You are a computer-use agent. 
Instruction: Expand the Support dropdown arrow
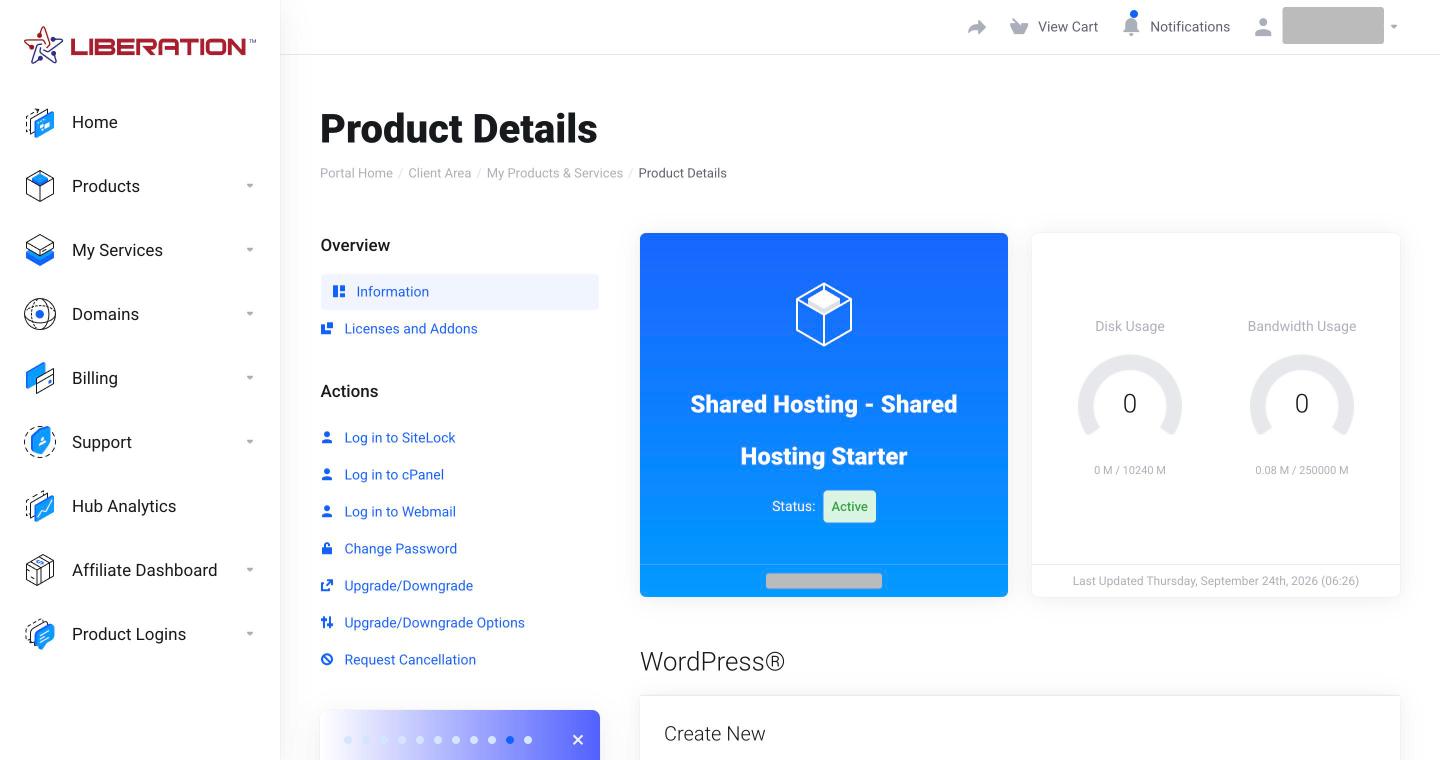pyautogui.click(x=250, y=442)
